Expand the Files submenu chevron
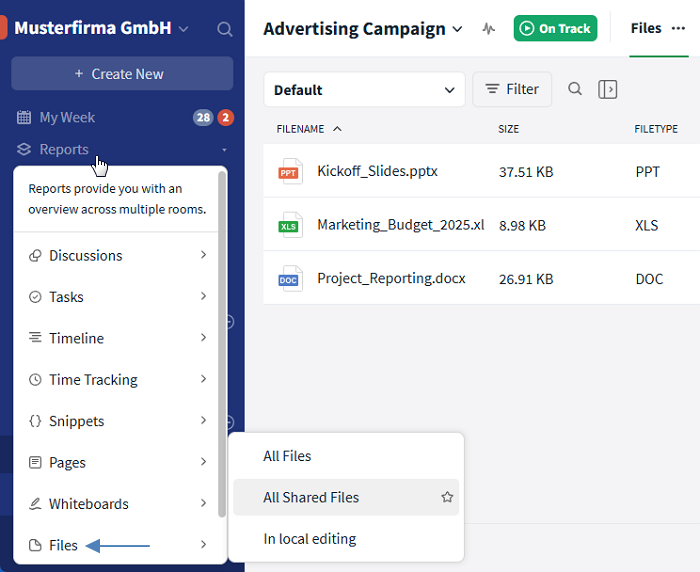This screenshot has width=700, height=572. (204, 544)
